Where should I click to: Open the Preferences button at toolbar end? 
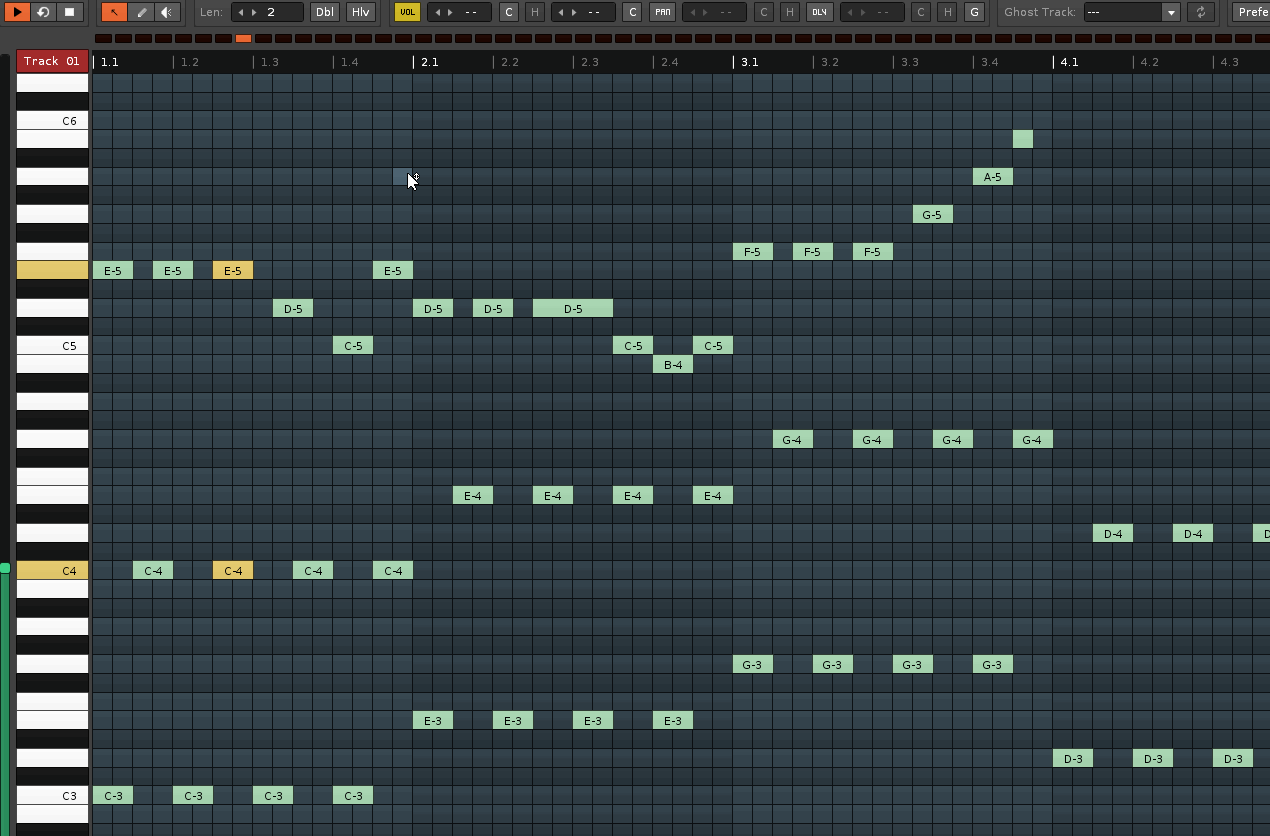click(1250, 12)
